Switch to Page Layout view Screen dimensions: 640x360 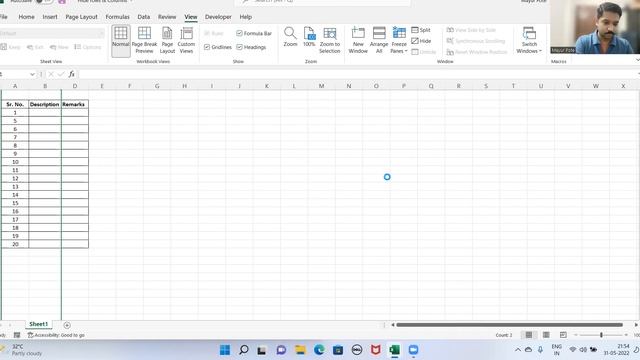[167, 40]
